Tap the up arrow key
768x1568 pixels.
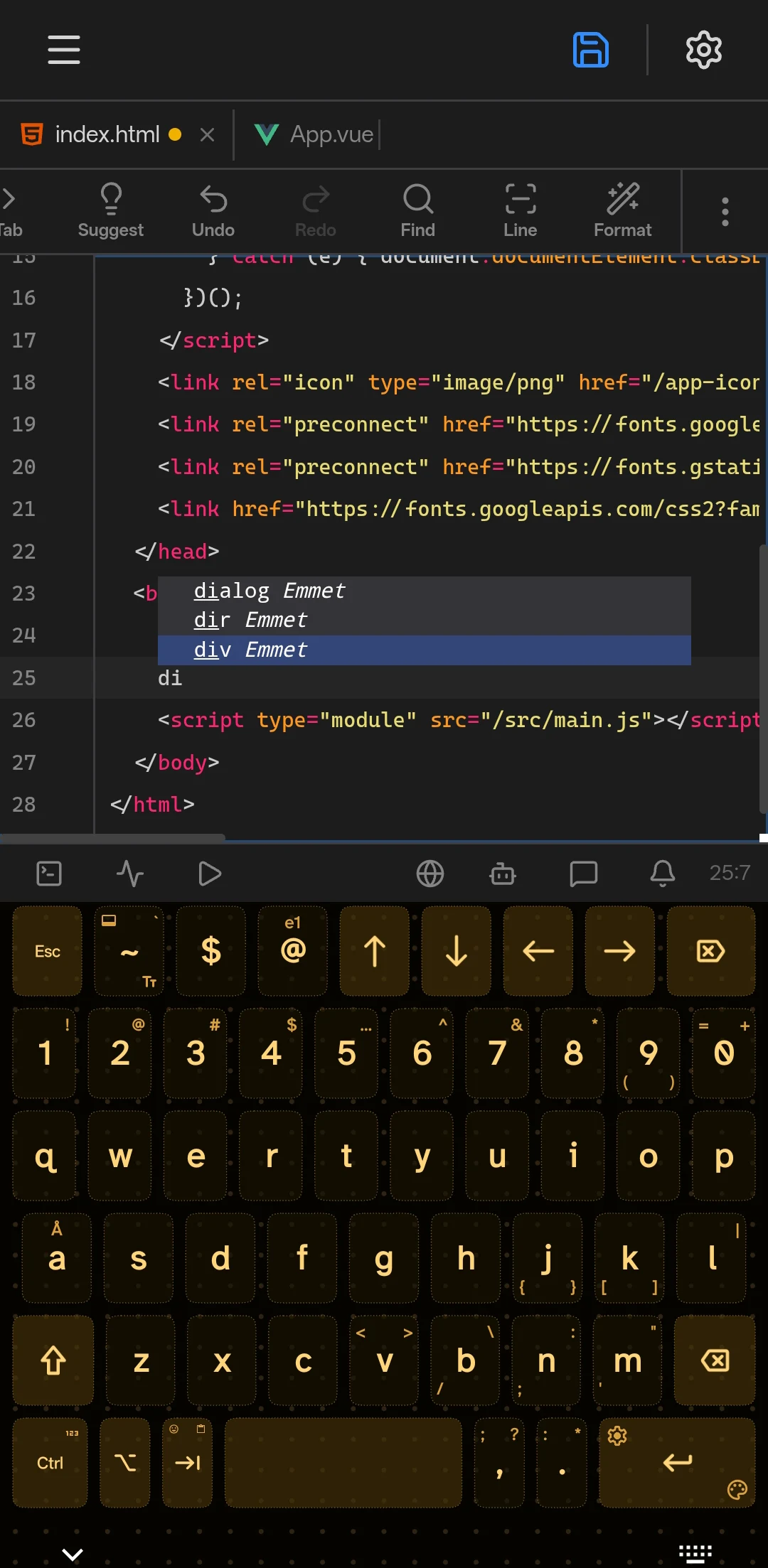pyautogui.click(x=375, y=951)
